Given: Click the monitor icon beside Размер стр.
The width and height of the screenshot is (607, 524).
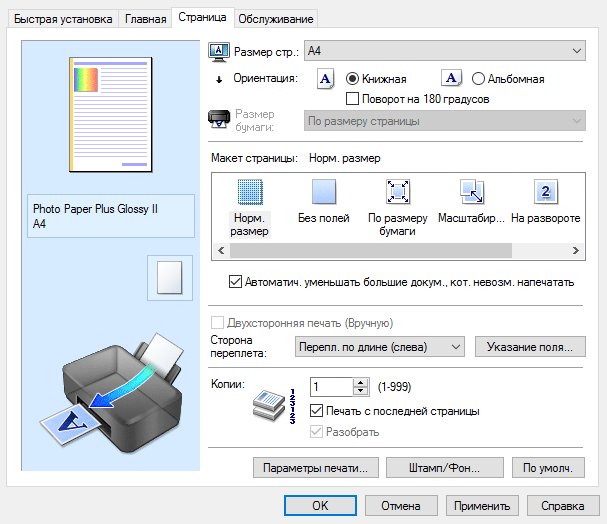Looking at the screenshot, I should pyautogui.click(x=219, y=52).
